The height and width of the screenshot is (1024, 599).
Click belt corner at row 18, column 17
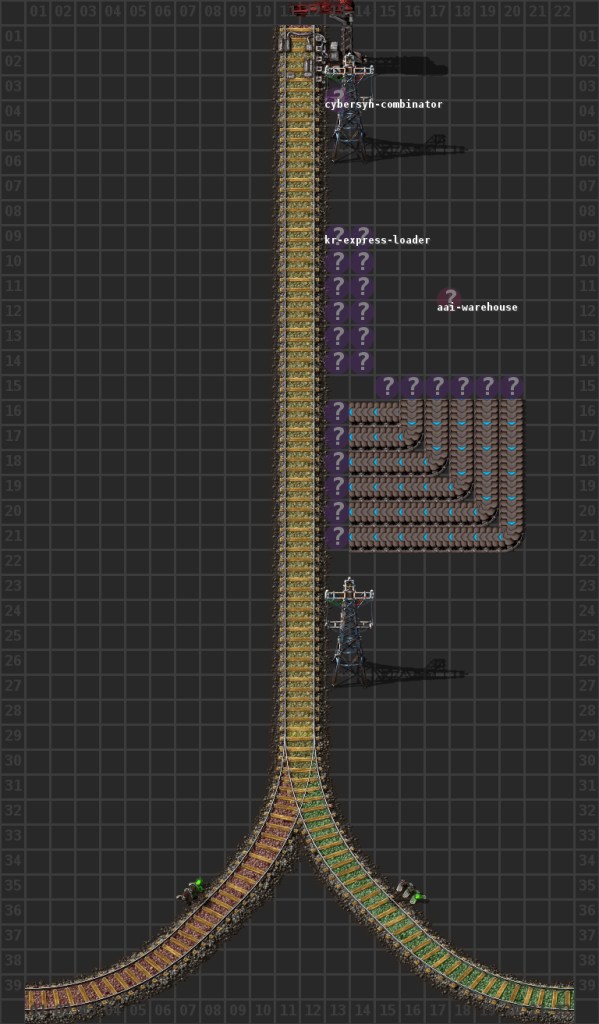tap(437, 461)
